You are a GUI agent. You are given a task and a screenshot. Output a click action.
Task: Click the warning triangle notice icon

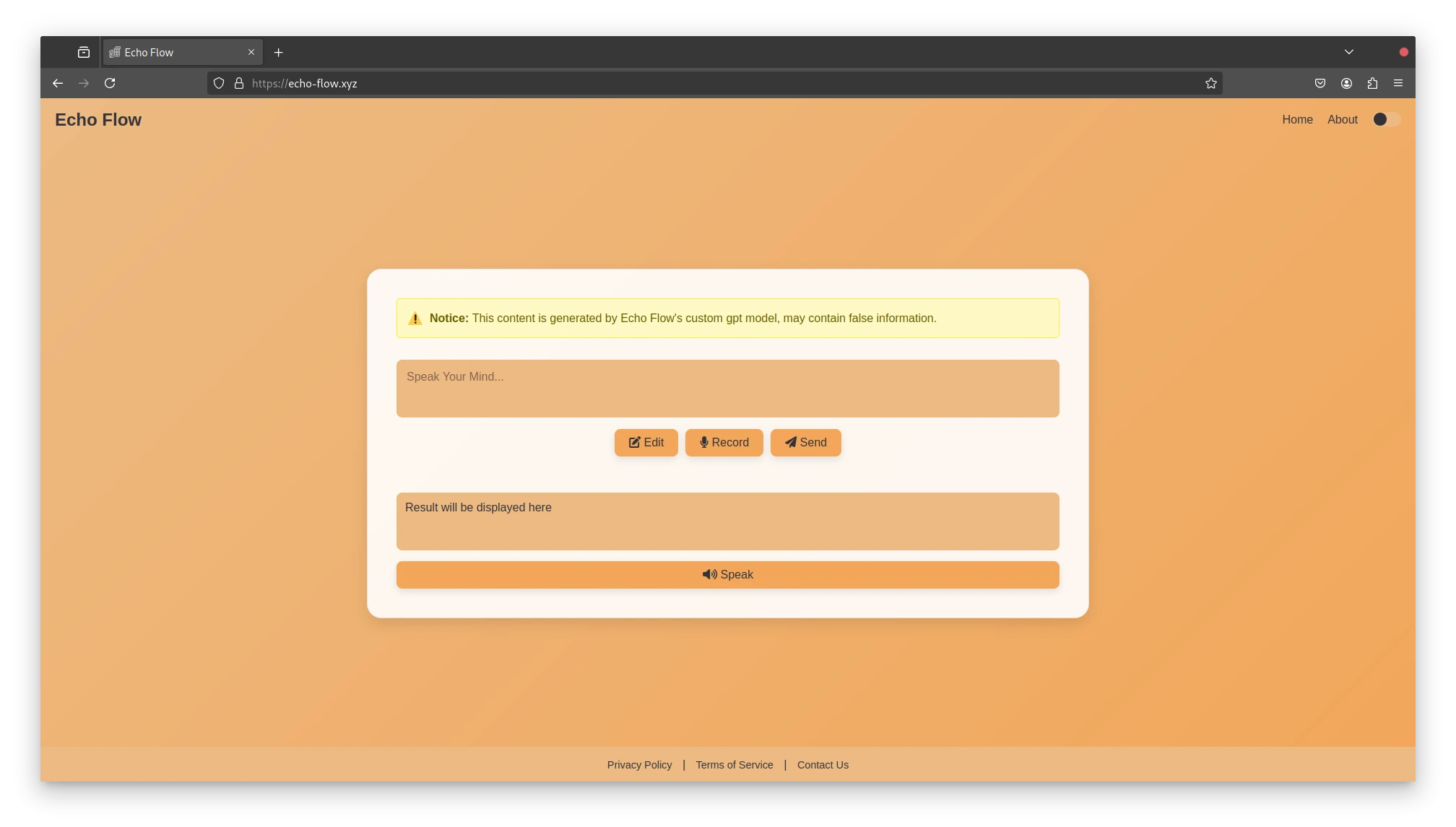point(414,318)
